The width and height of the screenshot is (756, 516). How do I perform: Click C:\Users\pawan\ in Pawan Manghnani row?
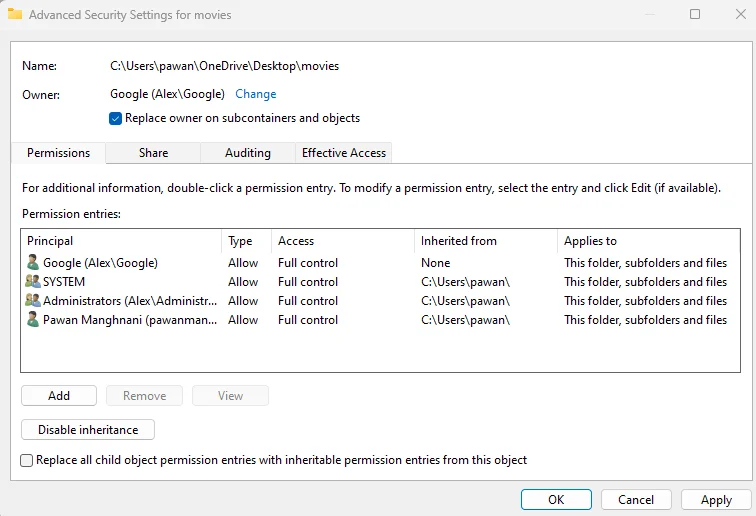click(465, 320)
